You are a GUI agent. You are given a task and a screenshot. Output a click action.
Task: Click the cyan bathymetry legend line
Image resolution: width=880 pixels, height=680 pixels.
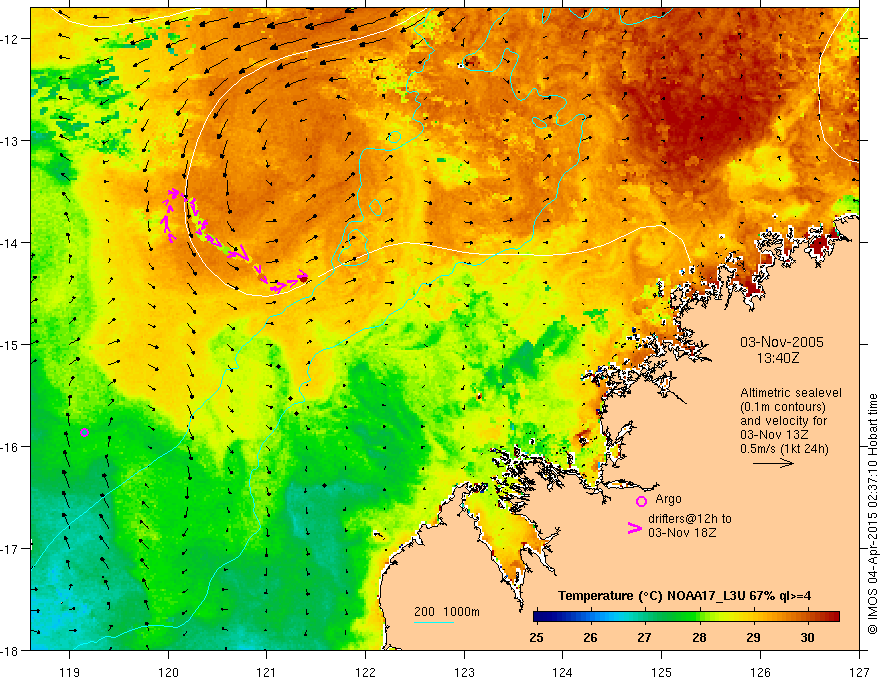tap(433, 622)
